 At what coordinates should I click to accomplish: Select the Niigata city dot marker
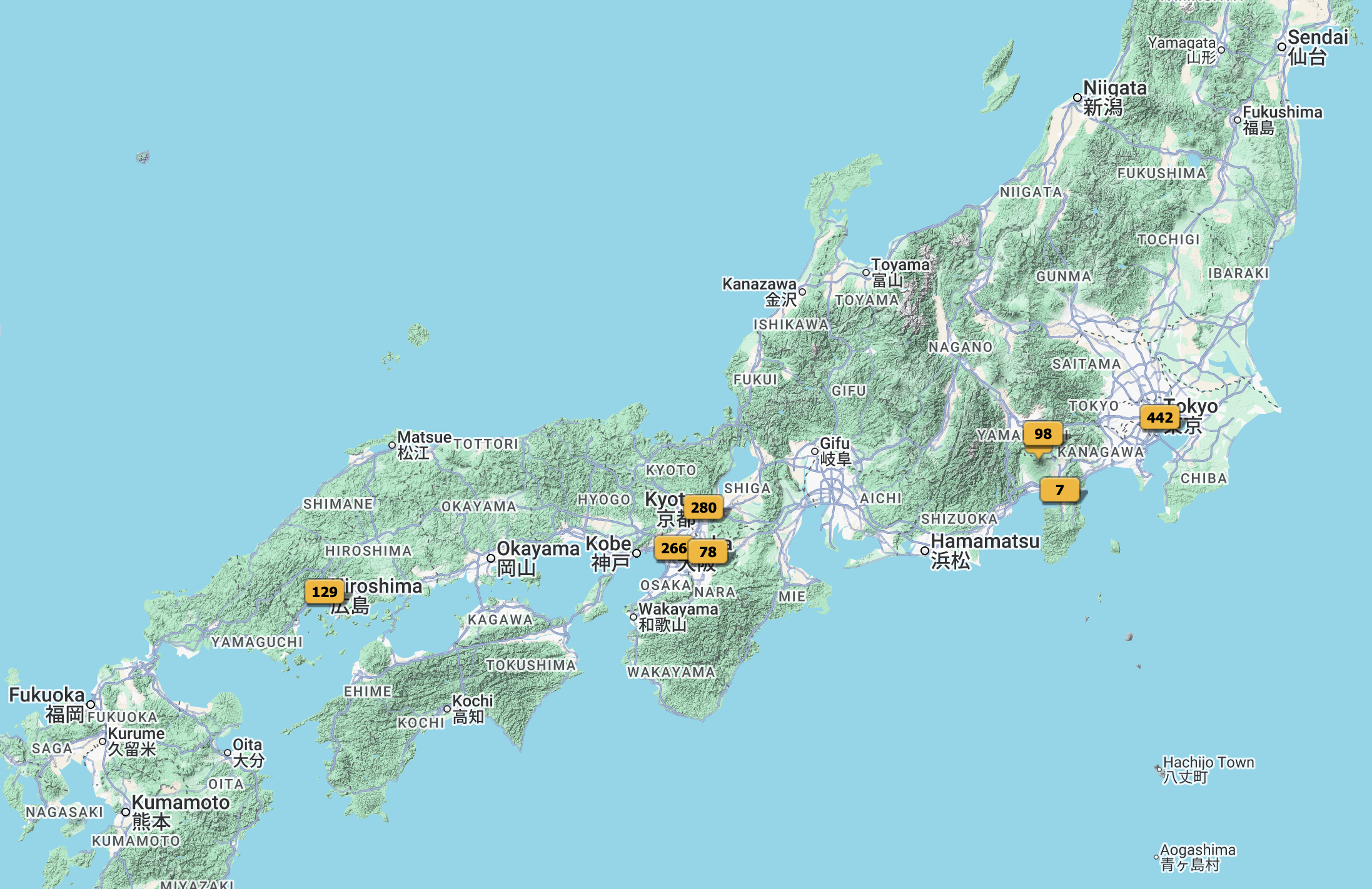pyautogui.click(x=1077, y=98)
